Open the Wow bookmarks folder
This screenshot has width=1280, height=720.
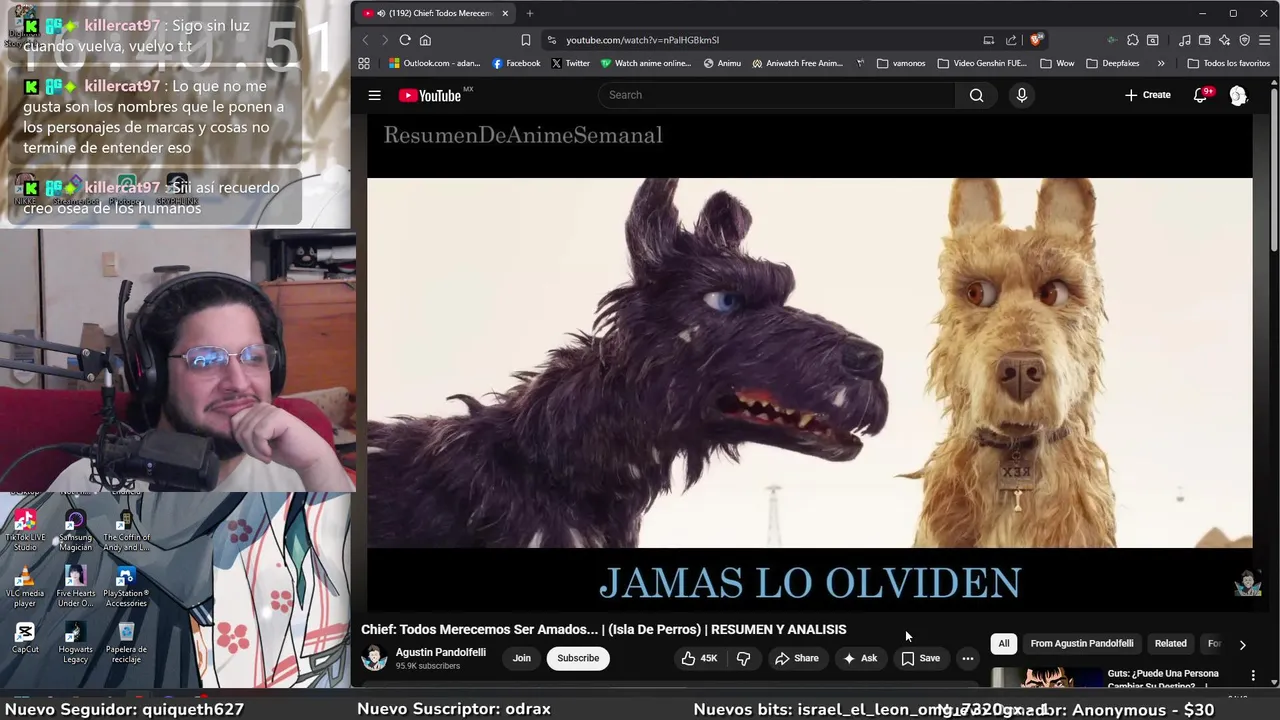tap(1057, 63)
